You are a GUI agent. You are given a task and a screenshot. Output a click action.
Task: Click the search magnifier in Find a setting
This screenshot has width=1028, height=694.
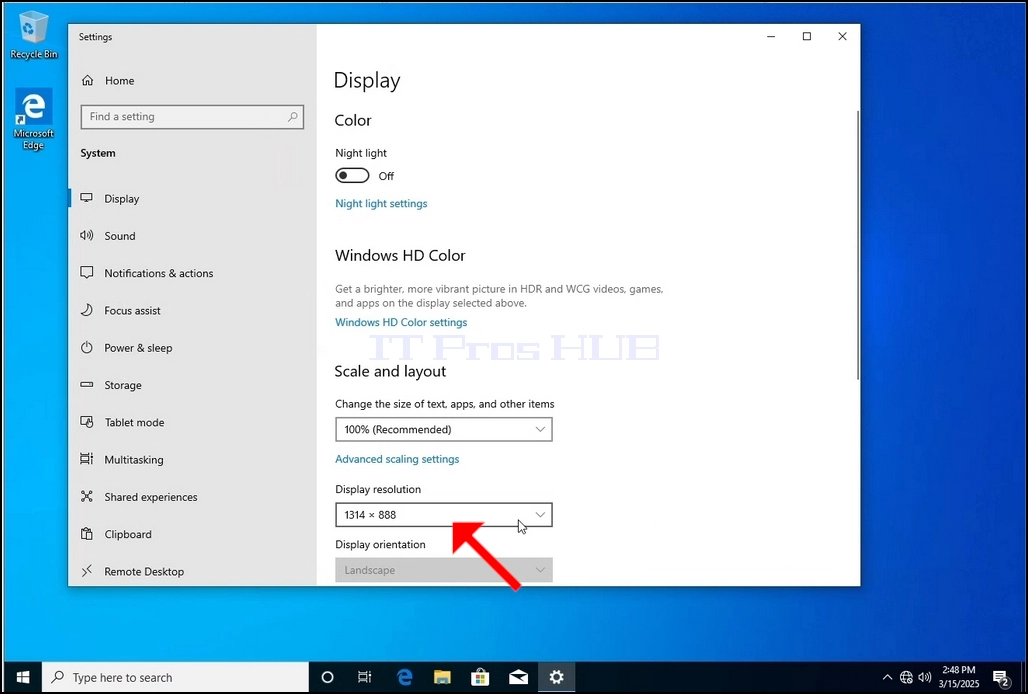click(292, 117)
